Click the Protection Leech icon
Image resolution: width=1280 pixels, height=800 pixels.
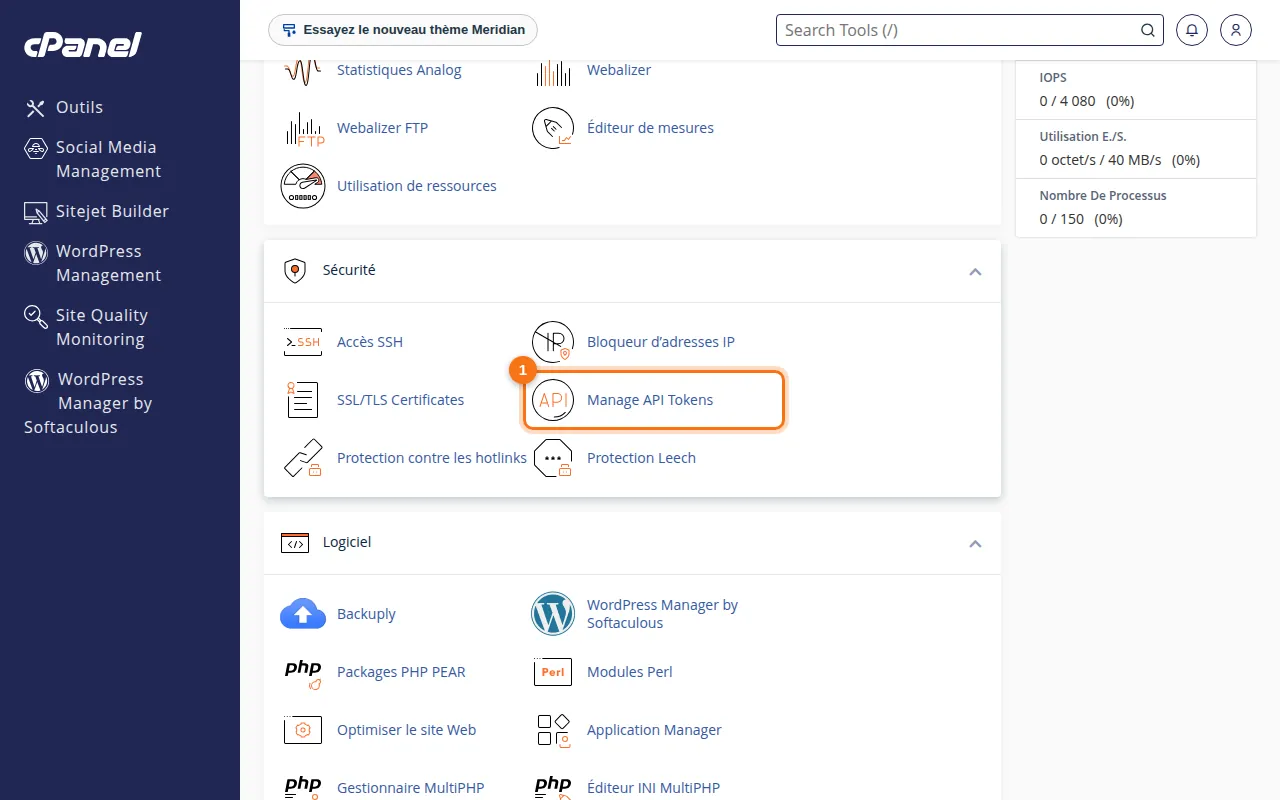[x=553, y=458]
